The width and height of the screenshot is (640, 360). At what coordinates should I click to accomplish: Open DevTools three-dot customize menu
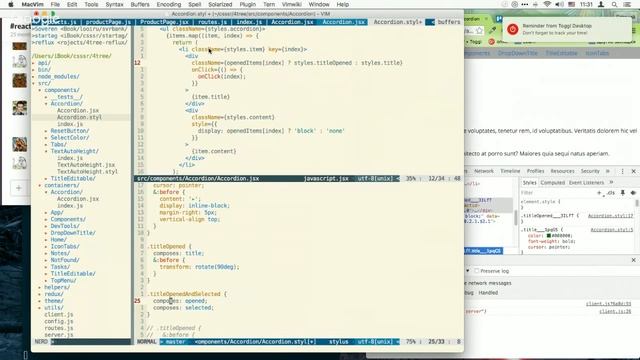click(x=622, y=171)
